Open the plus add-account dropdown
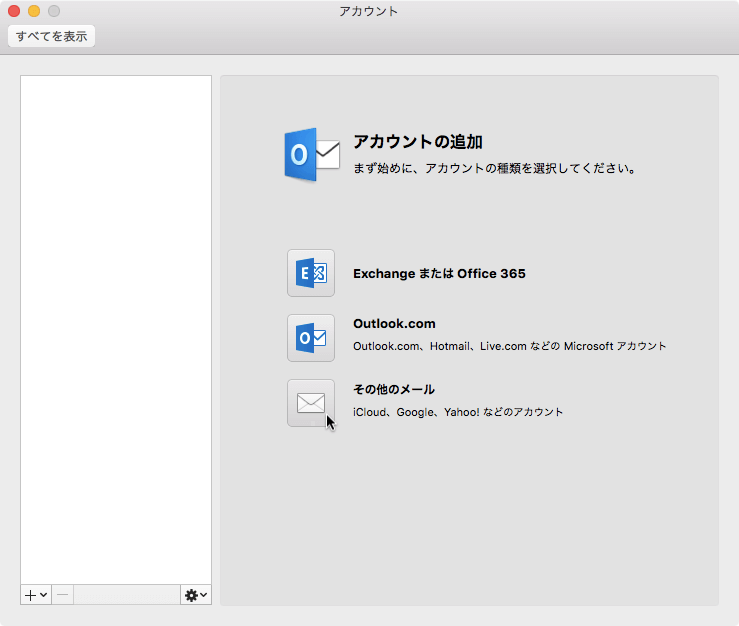The height and width of the screenshot is (626, 739). (x=36, y=595)
